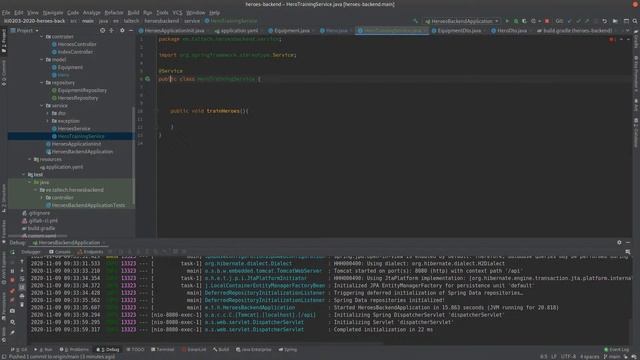Click the 'service' breadcrumb in navigation bar
This screenshot has width=640, height=360.
pyautogui.click(x=191, y=21)
